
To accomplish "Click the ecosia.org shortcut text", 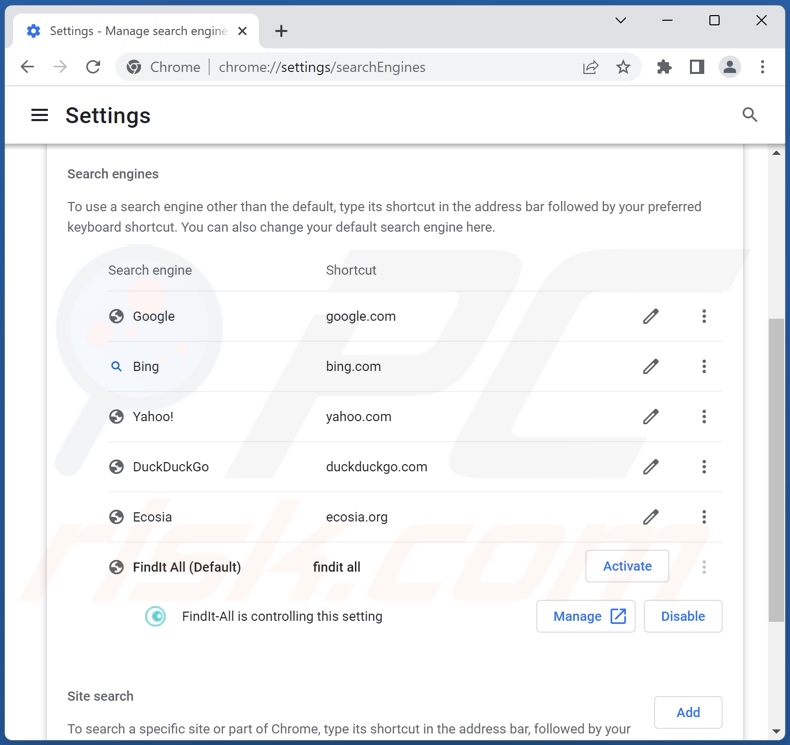I will [357, 517].
